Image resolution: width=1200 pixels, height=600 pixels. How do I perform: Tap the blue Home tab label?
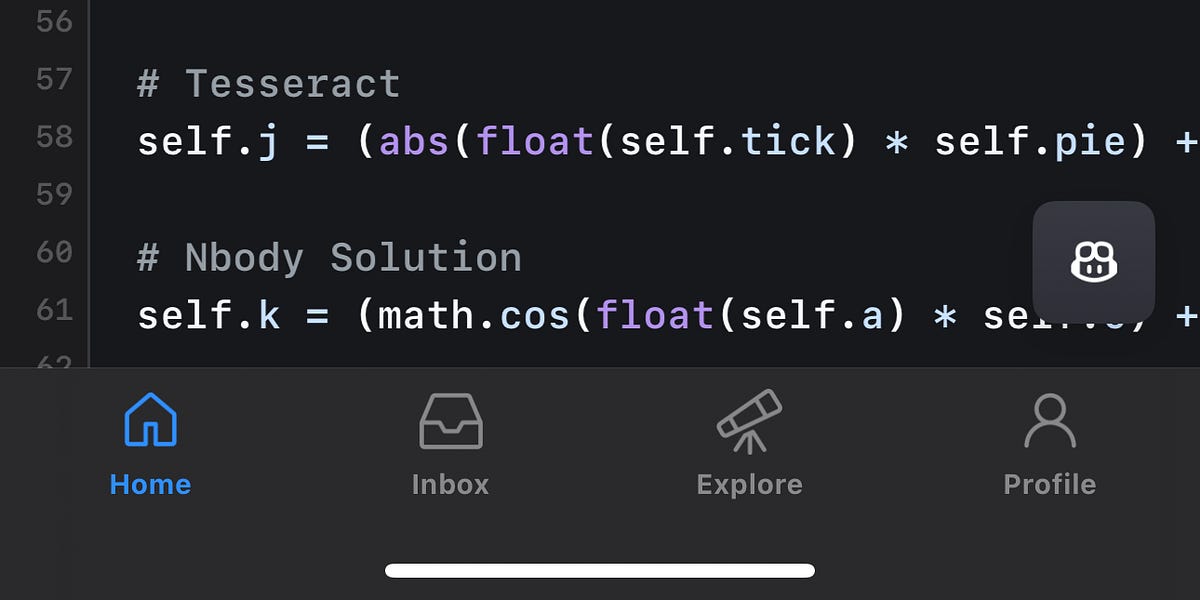[x=150, y=484]
